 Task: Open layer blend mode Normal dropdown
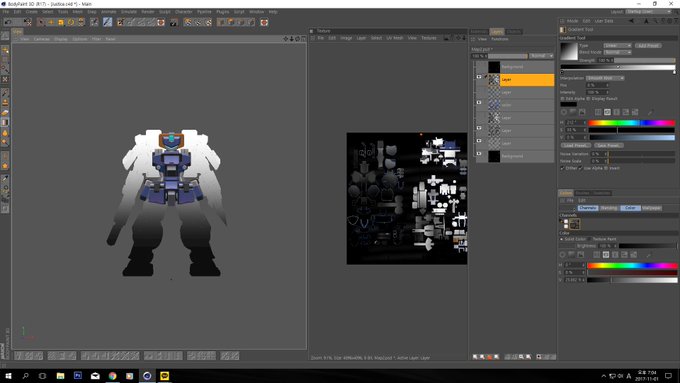pos(541,56)
